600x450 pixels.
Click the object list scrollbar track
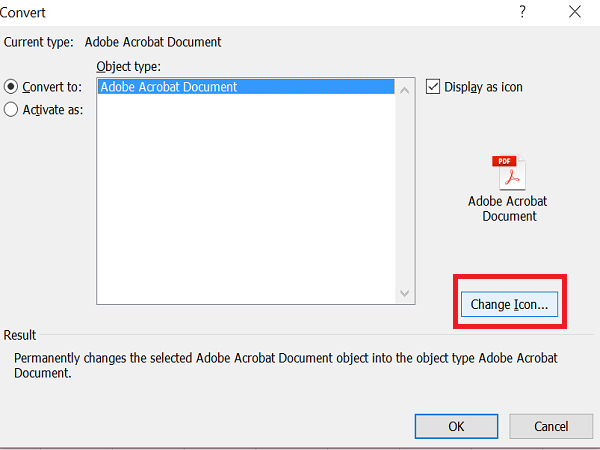[405, 190]
